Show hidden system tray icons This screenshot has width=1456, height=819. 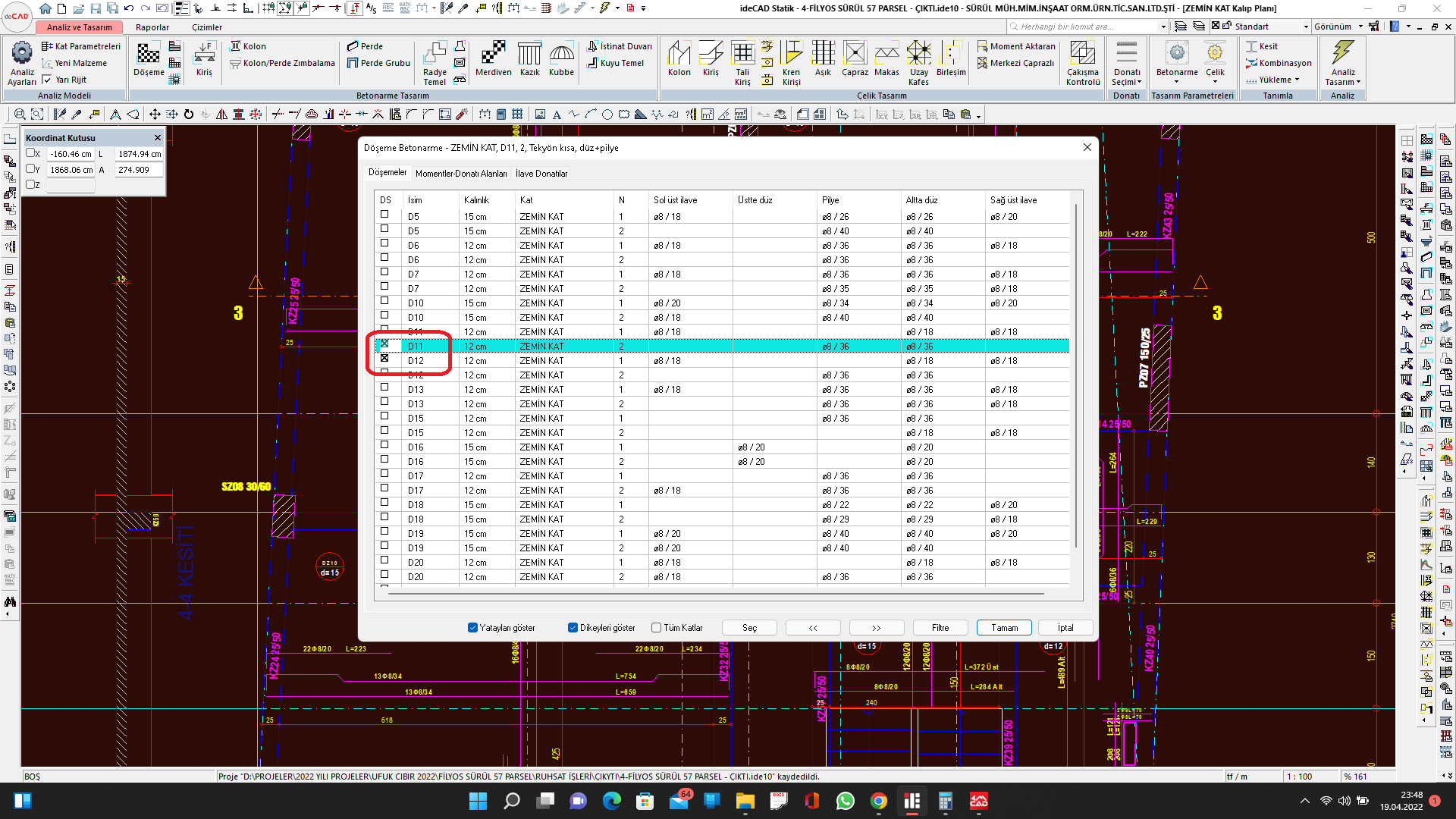pos(1304,801)
